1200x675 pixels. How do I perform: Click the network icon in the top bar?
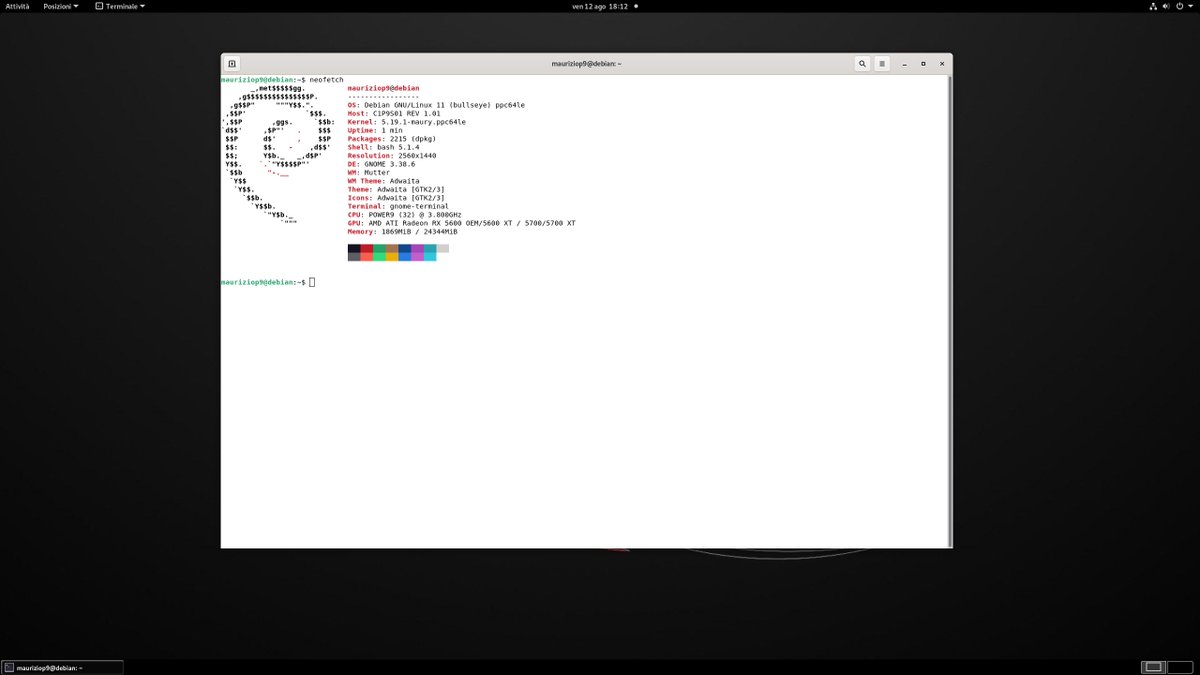click(x=1153, y=6)
